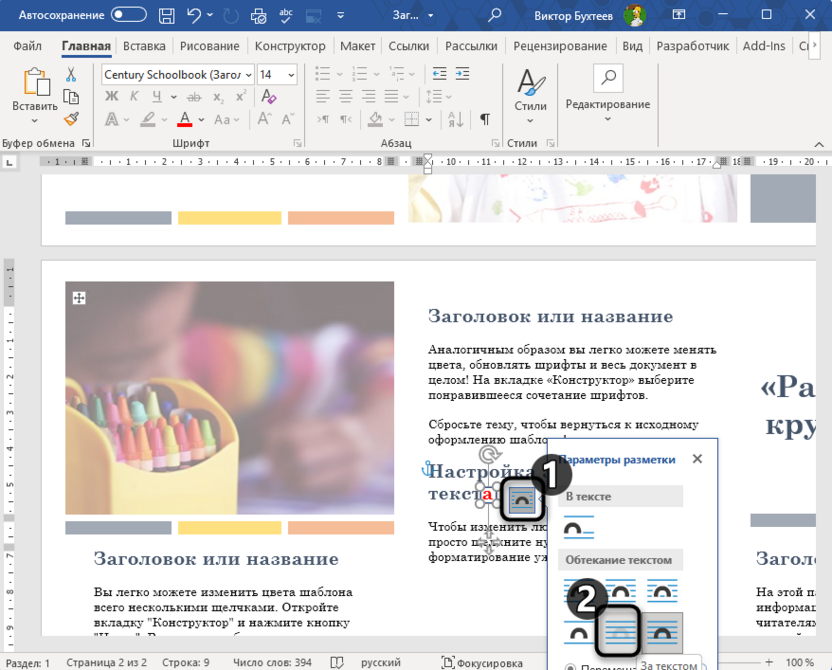Open Фокусировка focus mode
This screenshot has width=832, height=670.
tap(482, 663)
